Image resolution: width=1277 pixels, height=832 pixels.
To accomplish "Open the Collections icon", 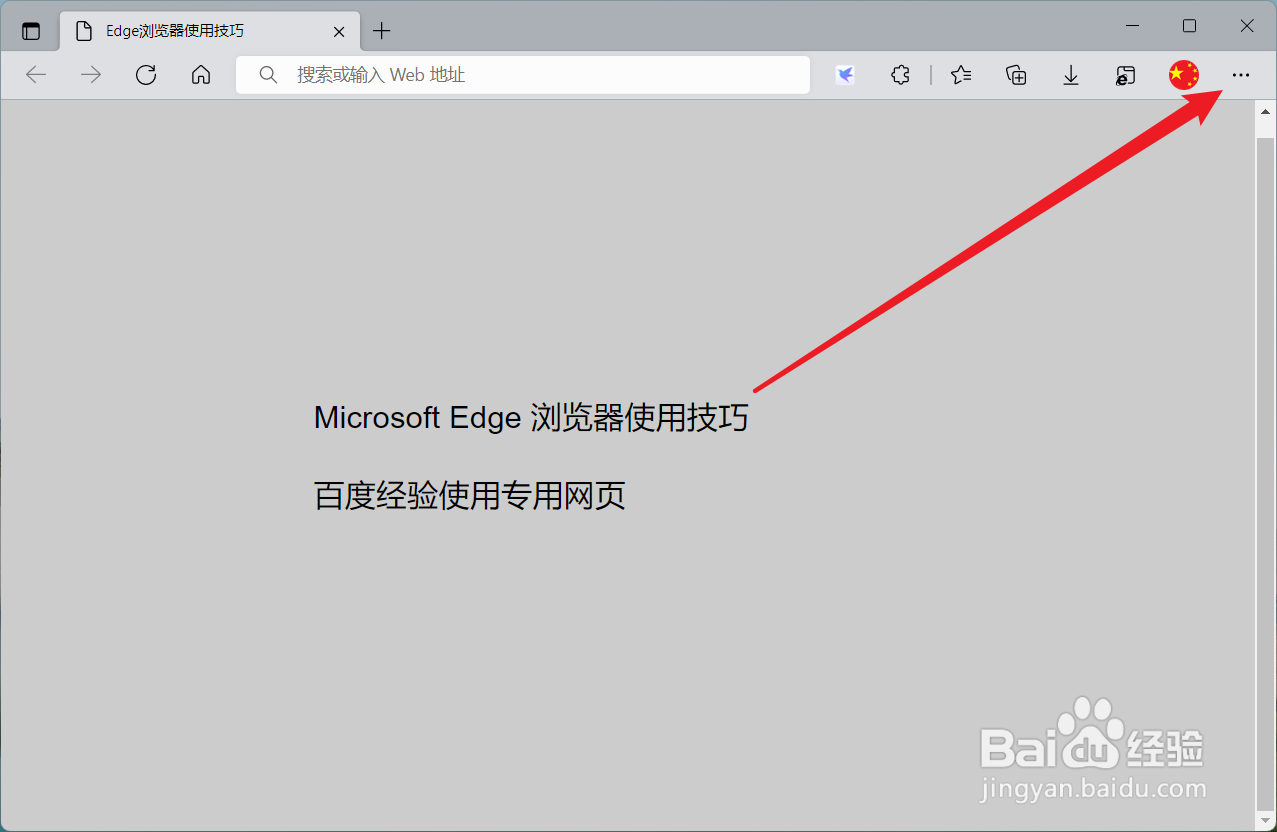I will tap(1016, 75).
